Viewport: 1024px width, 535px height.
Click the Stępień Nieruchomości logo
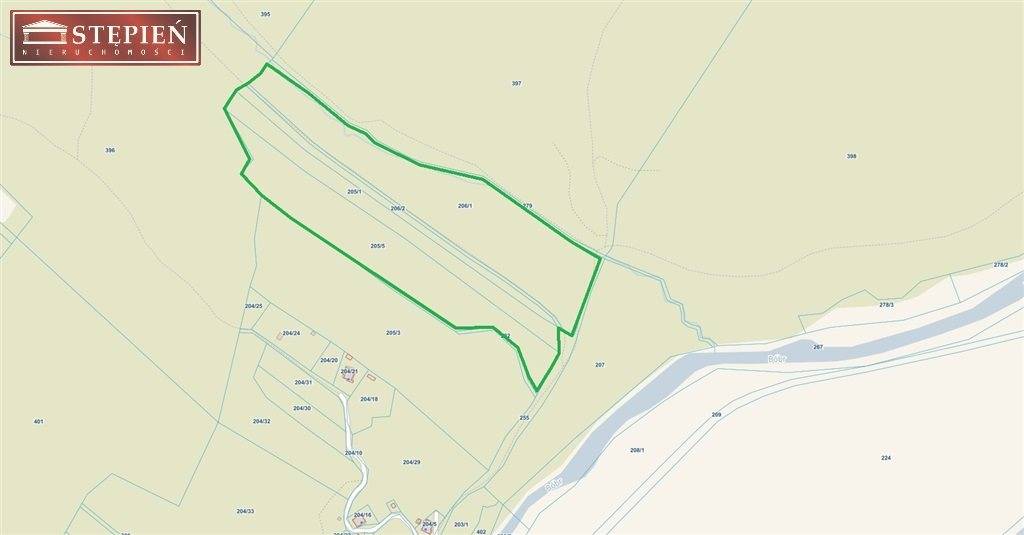tap(106, 38)
